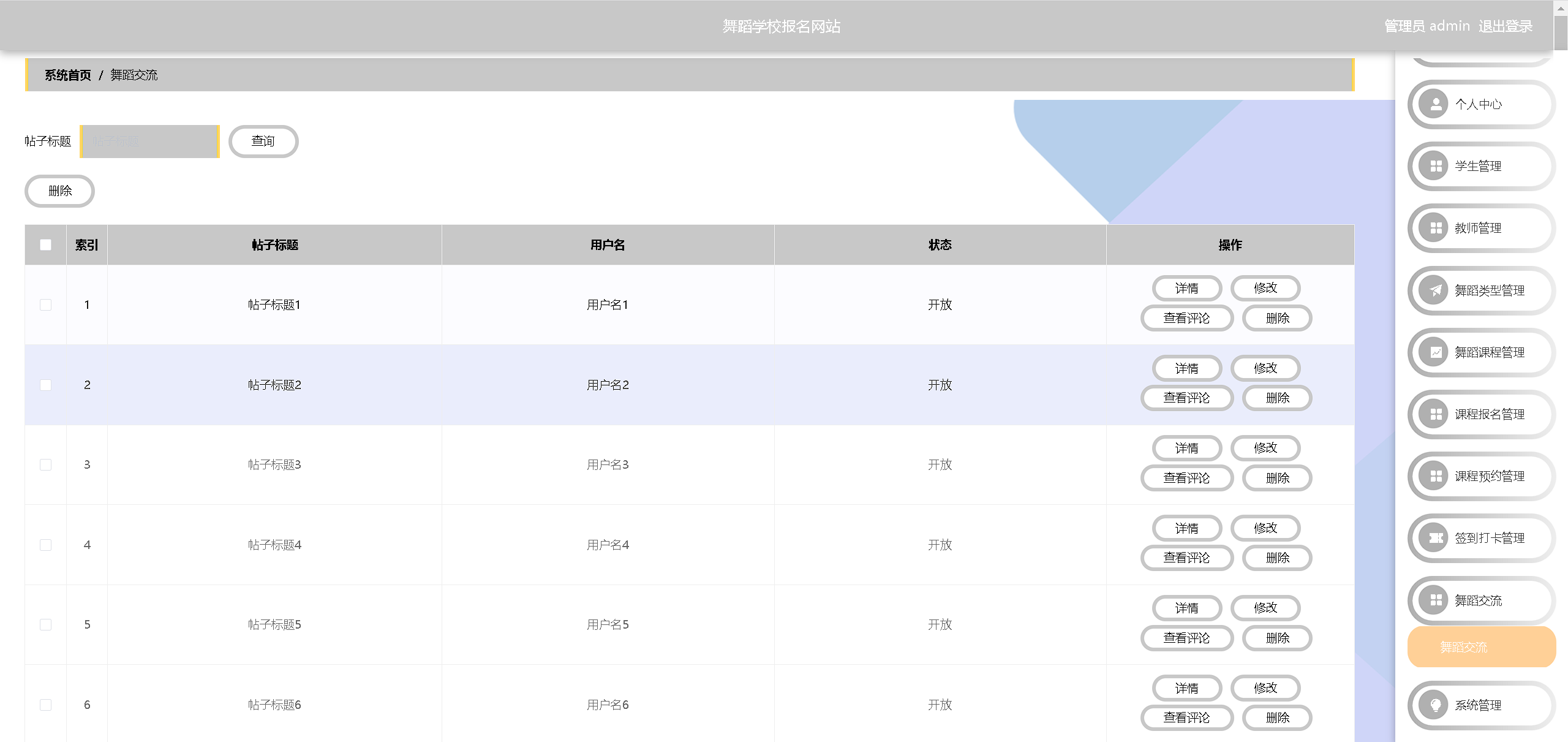This screenshot has height=742, width=1568.
Task: Click the 系统管理 lightbulb icon
Action: point(1435,705)
